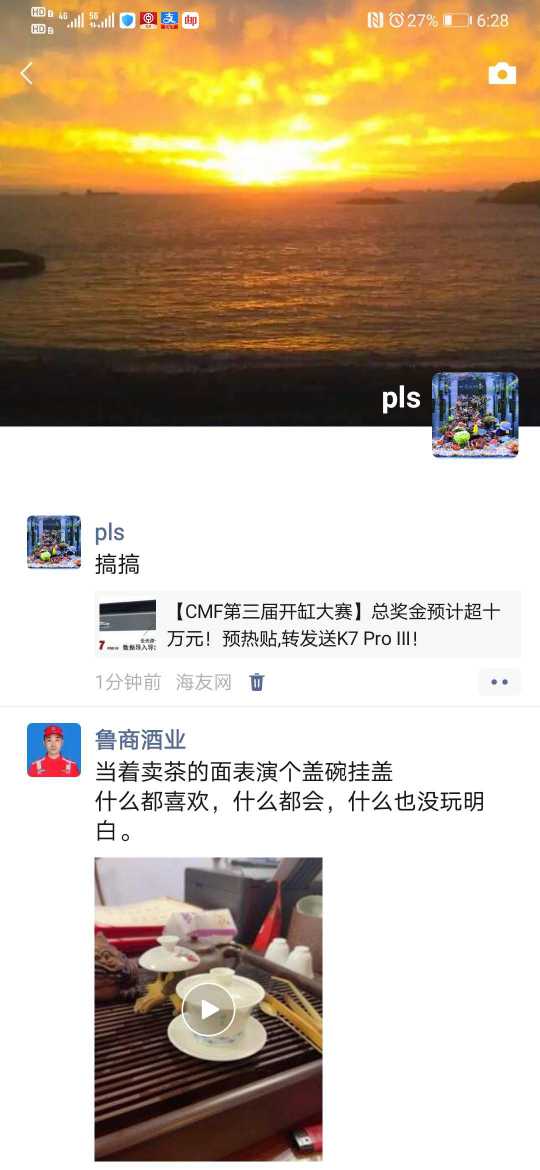This screenshot has height=1170, width=540.
Task: Tap the battery indicator icon
Action: tap(456, 20)
